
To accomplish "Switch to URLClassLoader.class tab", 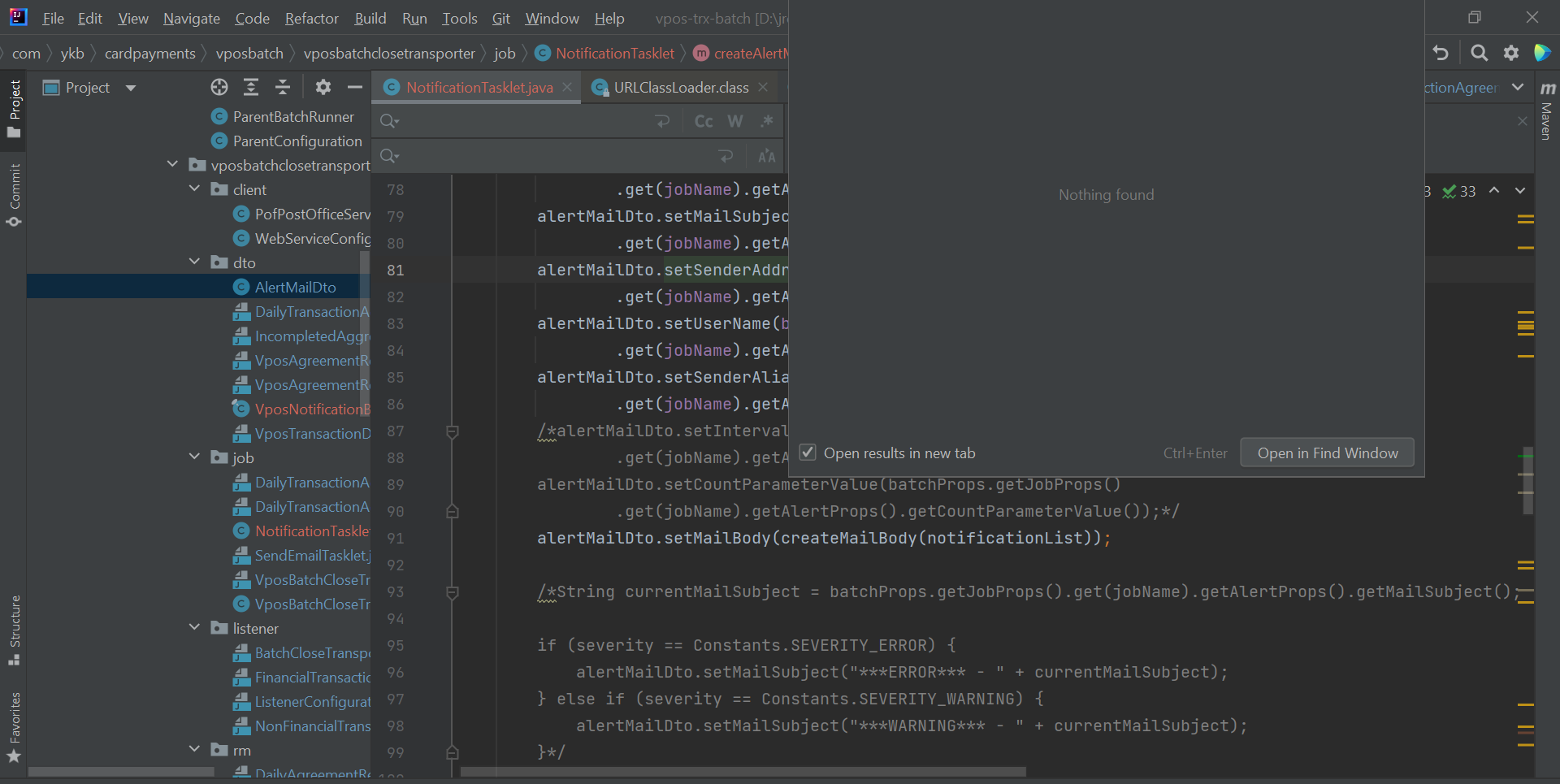I will (681, 87).
